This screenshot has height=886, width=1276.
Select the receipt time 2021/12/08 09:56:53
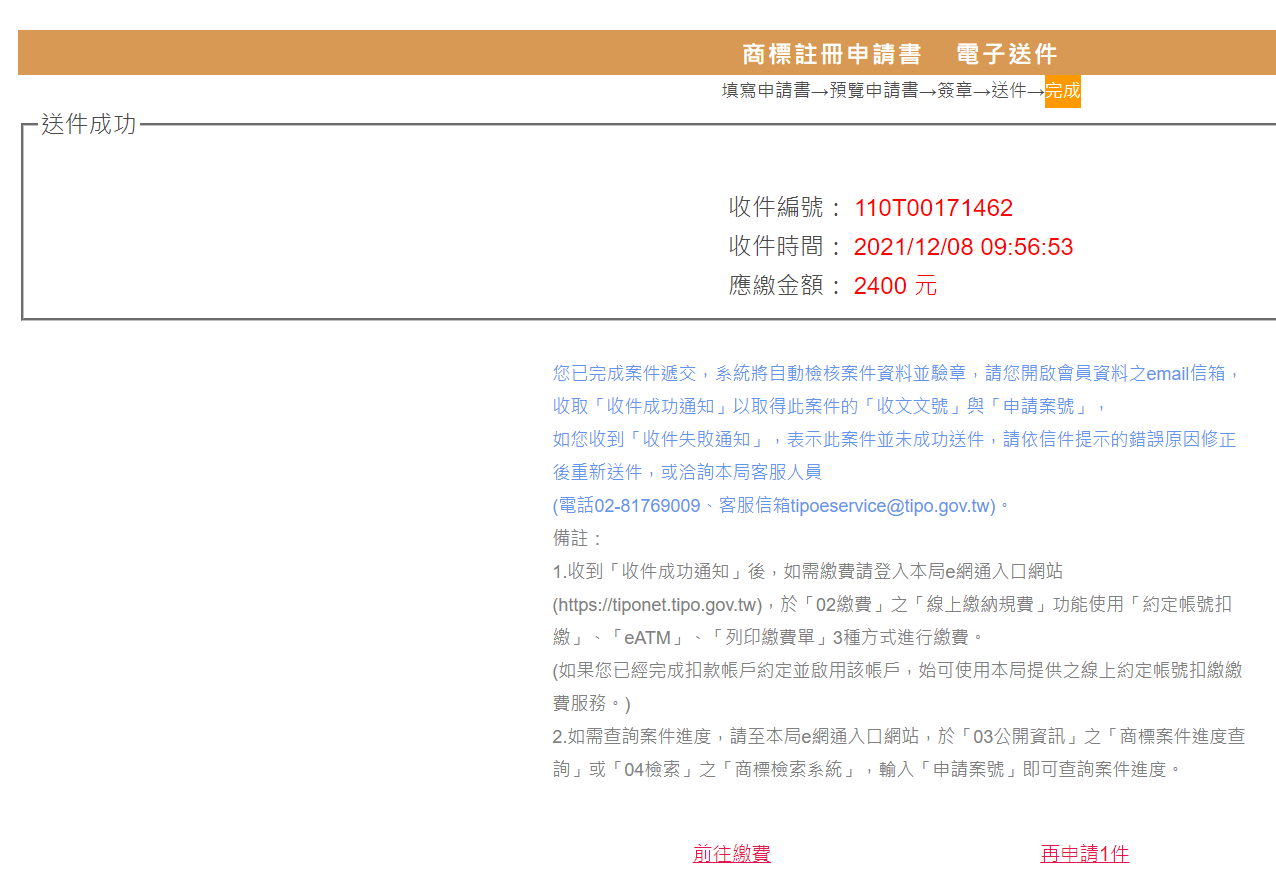963,247
